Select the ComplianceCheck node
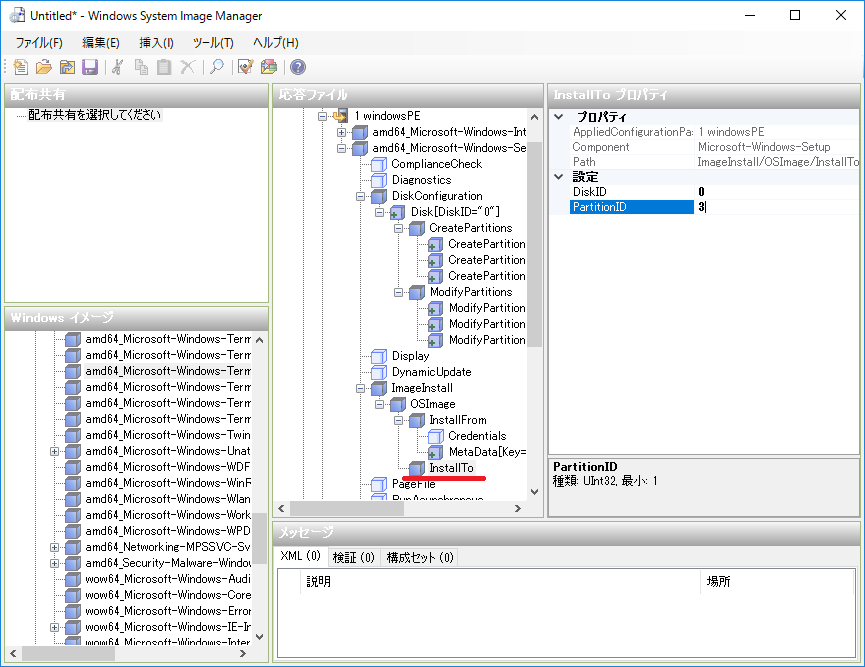This screenshot has height=667, width=865. tap(436, 164)
